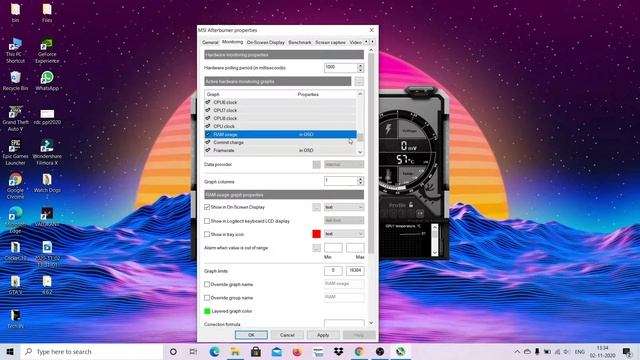Pick red tray icon color swatch
Image resolution: width=640 pixels, height=360 pixels.
point(316,234)
